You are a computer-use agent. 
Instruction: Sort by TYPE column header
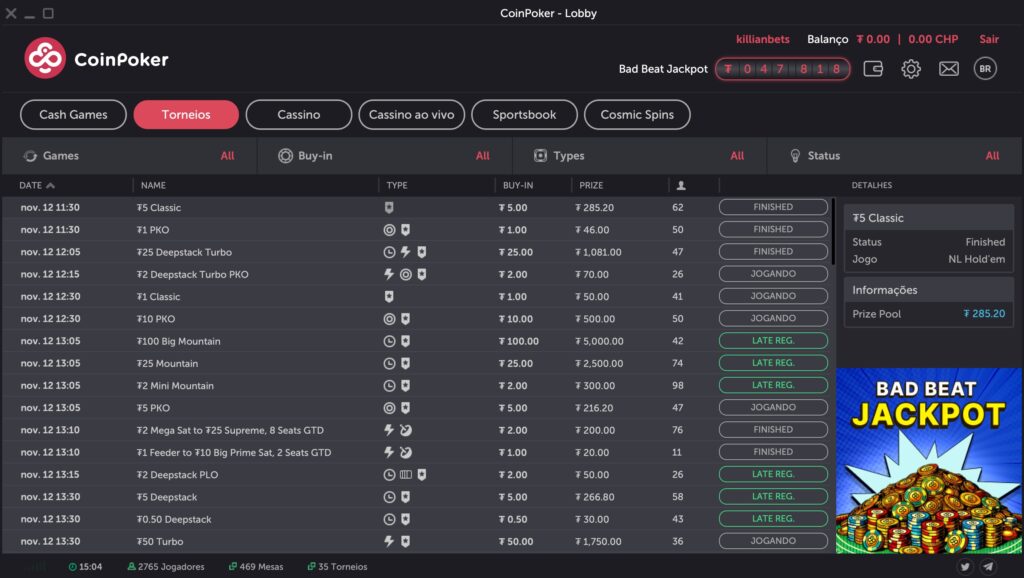point(397,185)
